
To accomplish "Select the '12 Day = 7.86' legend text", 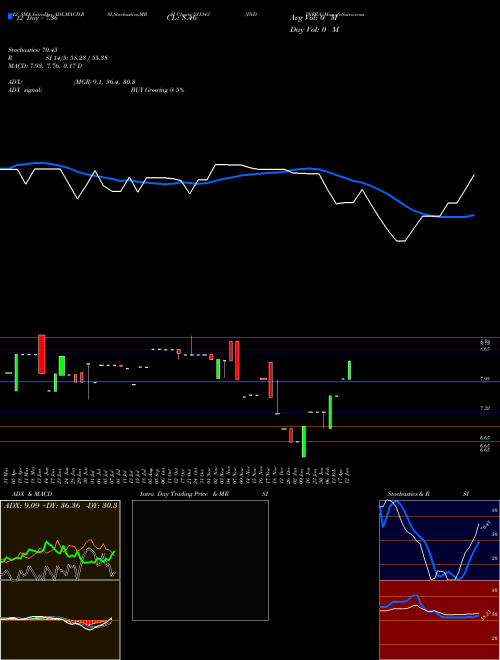I will click(35, 19).
